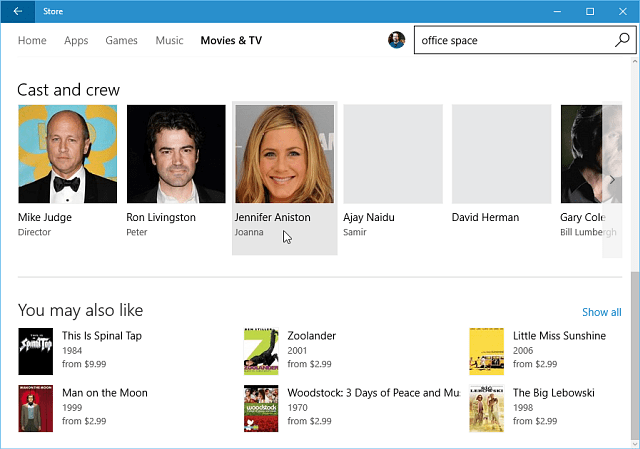Click the Mike Judge name label
This screenshot has height=449, width=640.
[x=45, y=217]
